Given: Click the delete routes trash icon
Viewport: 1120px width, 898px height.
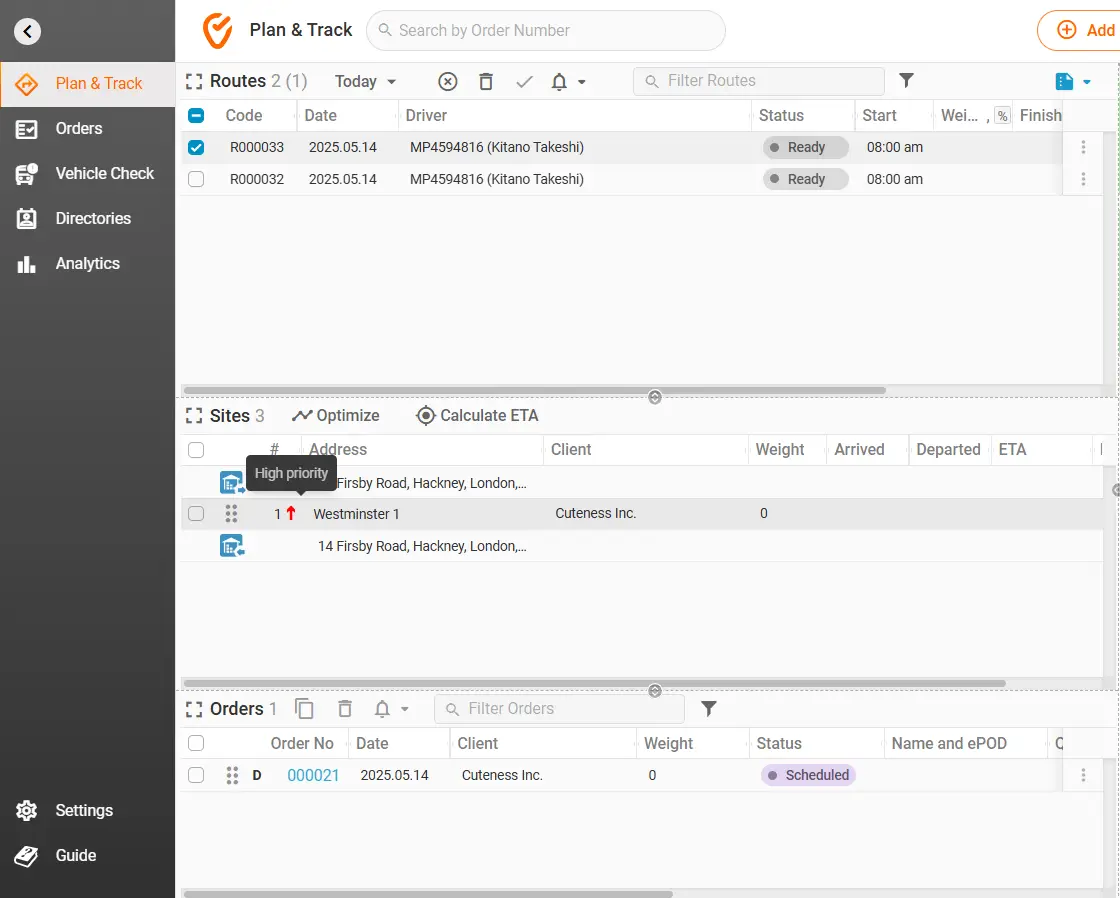Looking at the screenshot, I should pyautogui.click(x=486, y=82).
